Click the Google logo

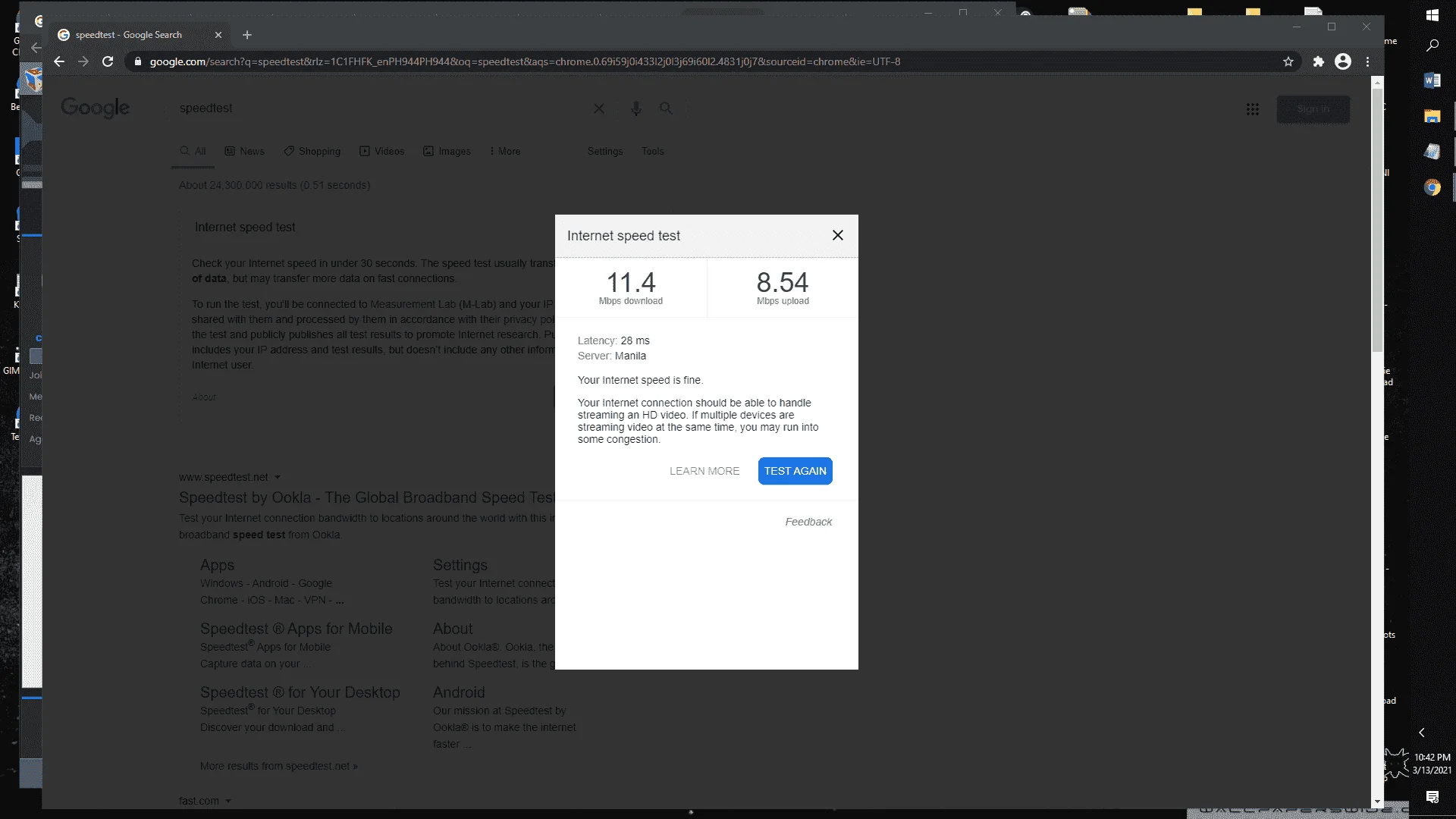(95, 108)
